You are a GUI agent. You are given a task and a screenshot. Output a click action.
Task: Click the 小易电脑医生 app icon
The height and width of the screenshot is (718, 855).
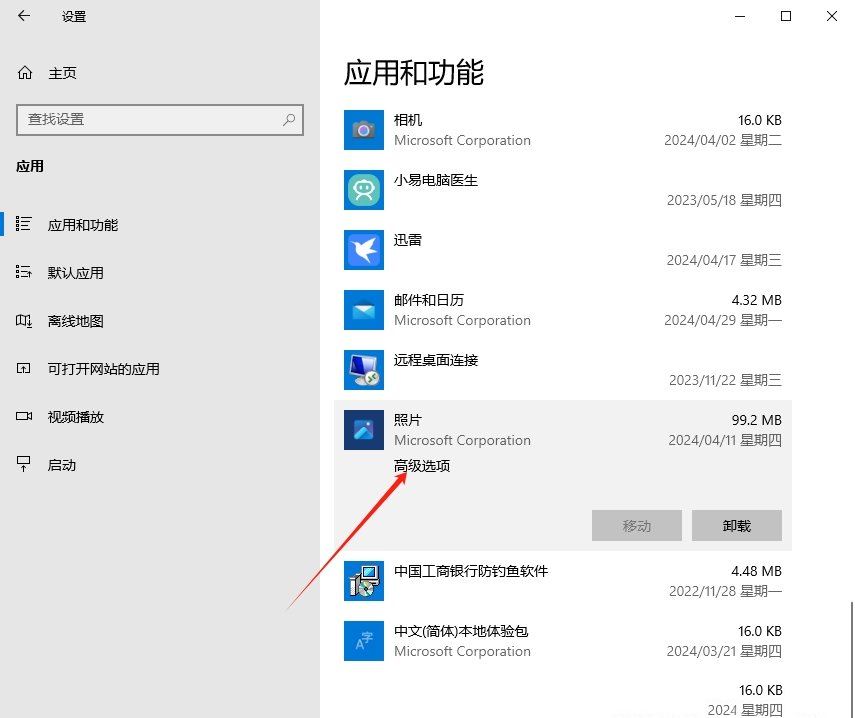click(x=363, y=190)
